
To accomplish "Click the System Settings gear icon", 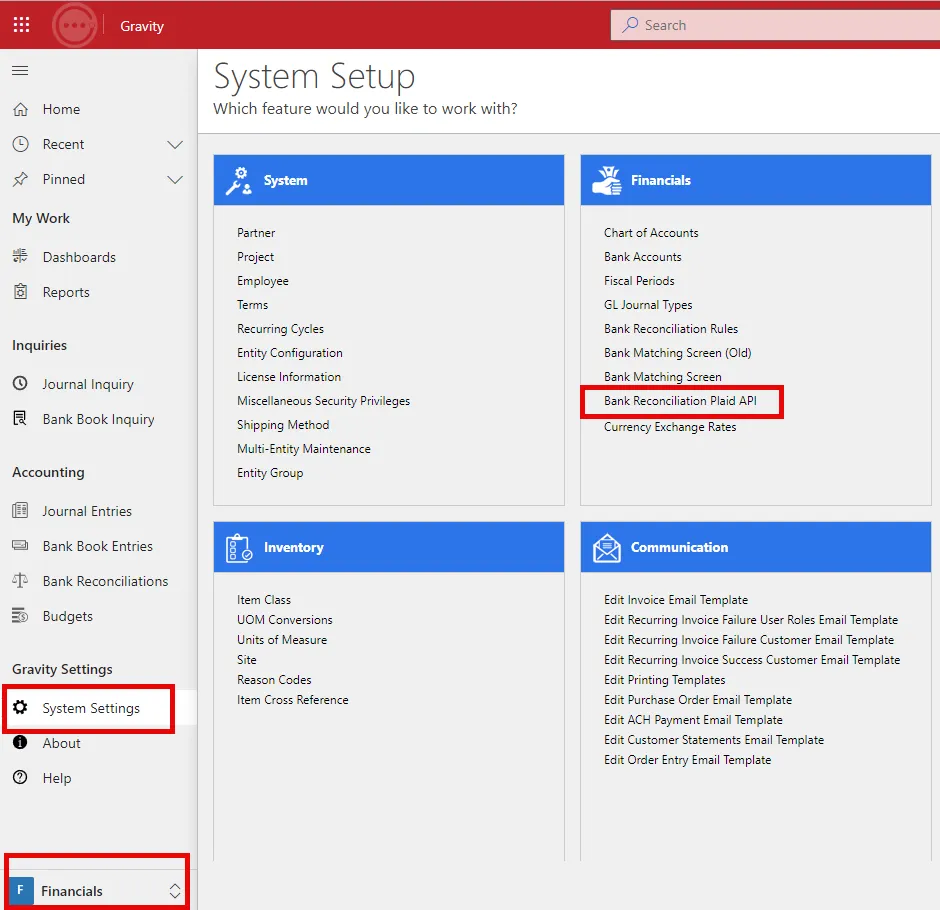I will click(x=20, y=707).
